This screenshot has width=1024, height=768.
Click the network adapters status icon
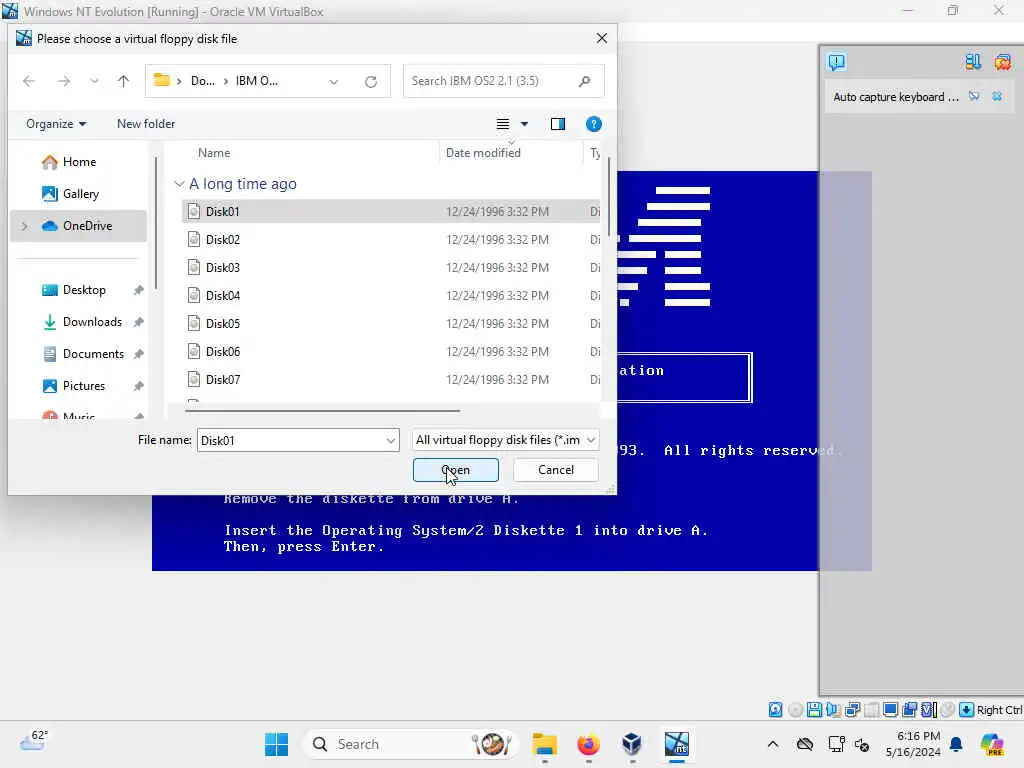pos(852,710)
